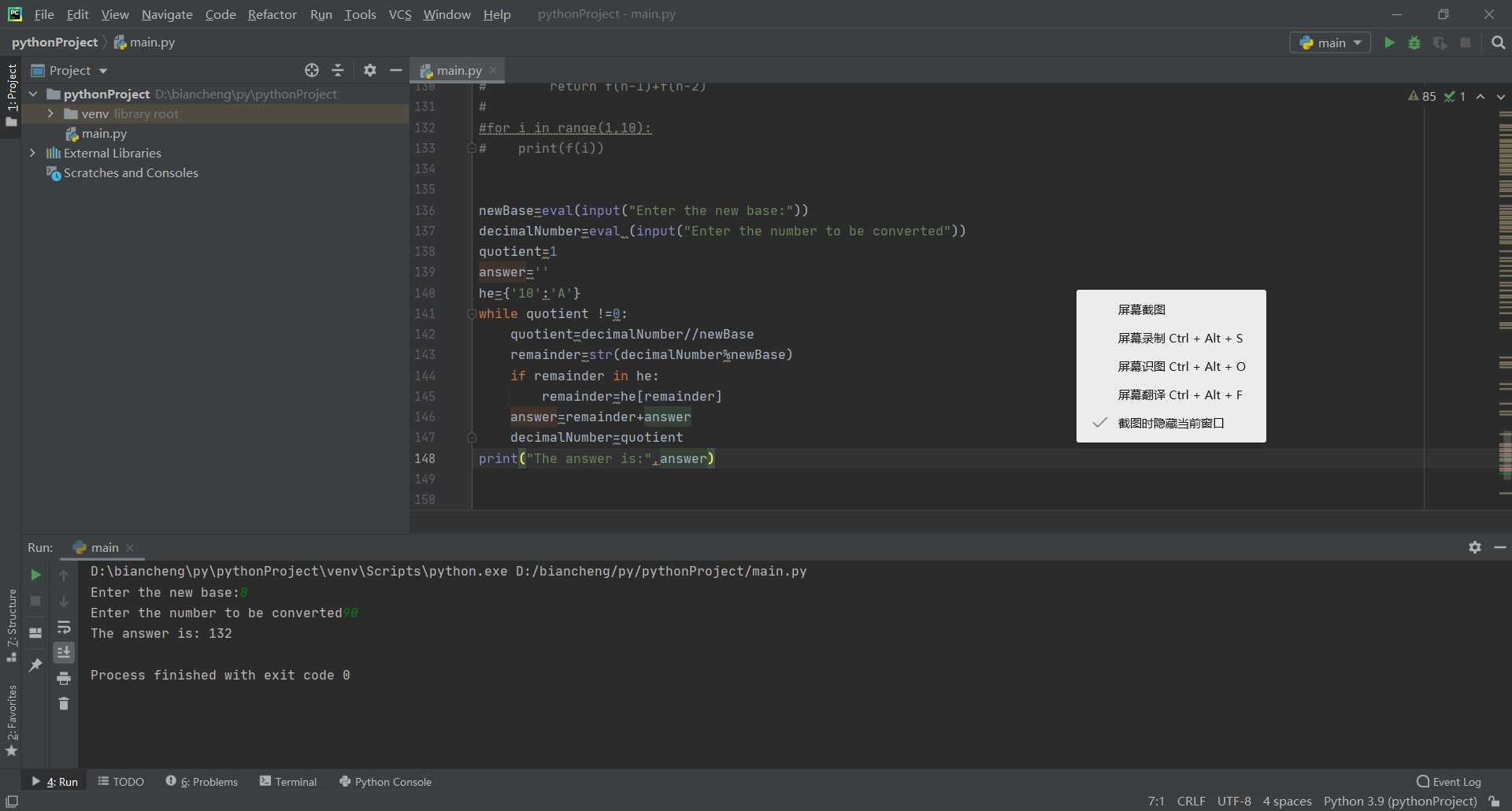Start debugging with the bug icon
Image resolution: width=1512 pixels, height=811 pixels.
(x=1414, y=43)
